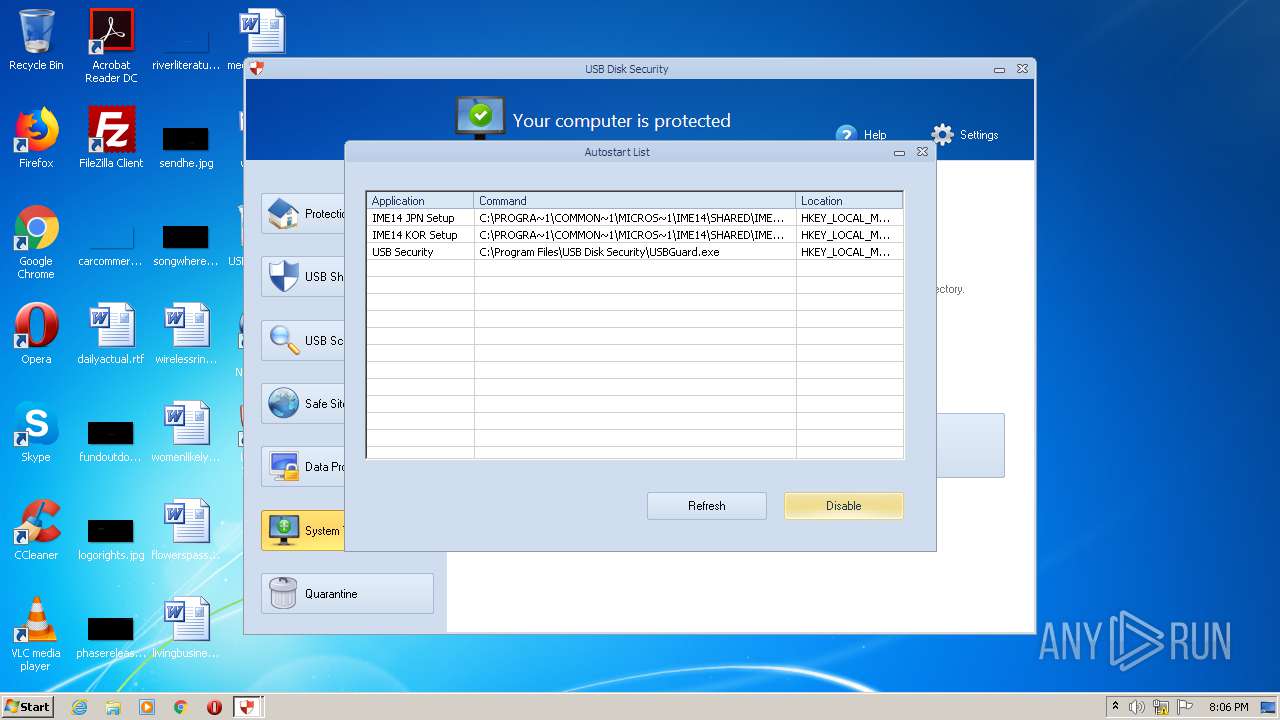Launch Skype desktop shortcut
The image size is (1280, 720).
pos(36,432)
